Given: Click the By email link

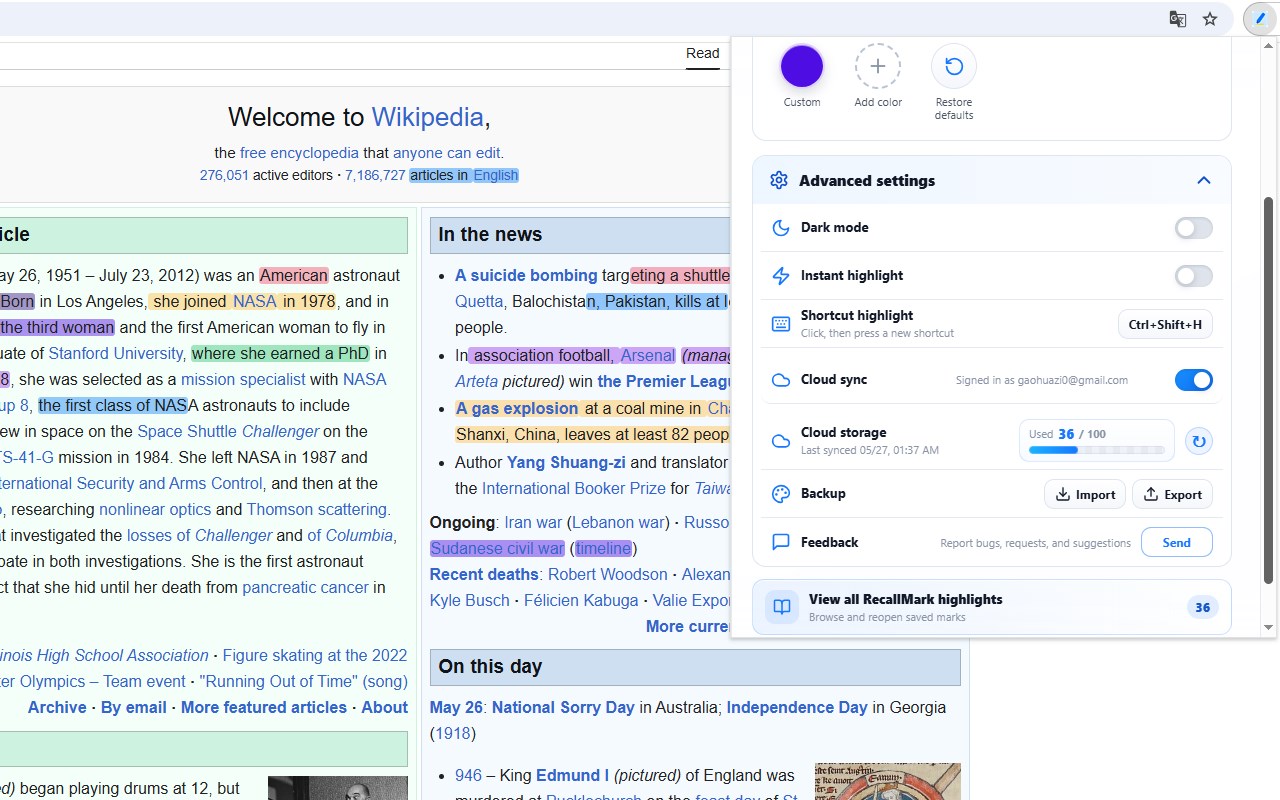Looking at the screenshot, I should point(134,707).
